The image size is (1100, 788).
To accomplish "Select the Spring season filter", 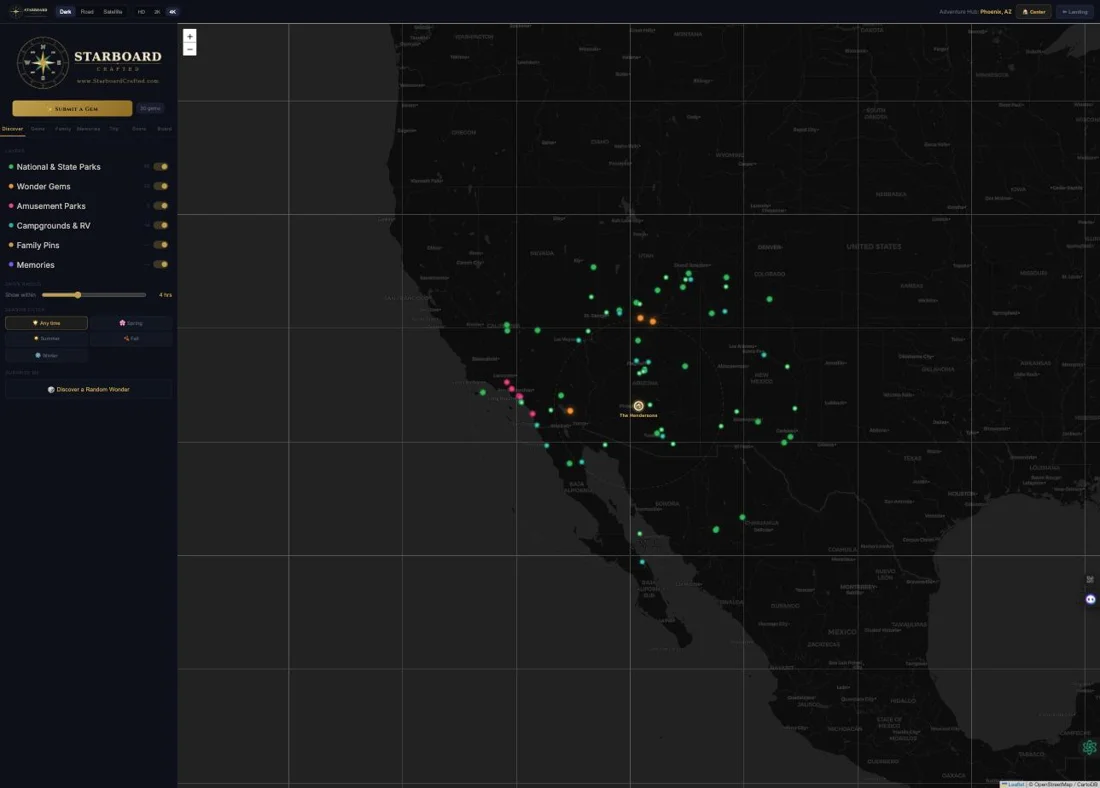I will point(131,323).
